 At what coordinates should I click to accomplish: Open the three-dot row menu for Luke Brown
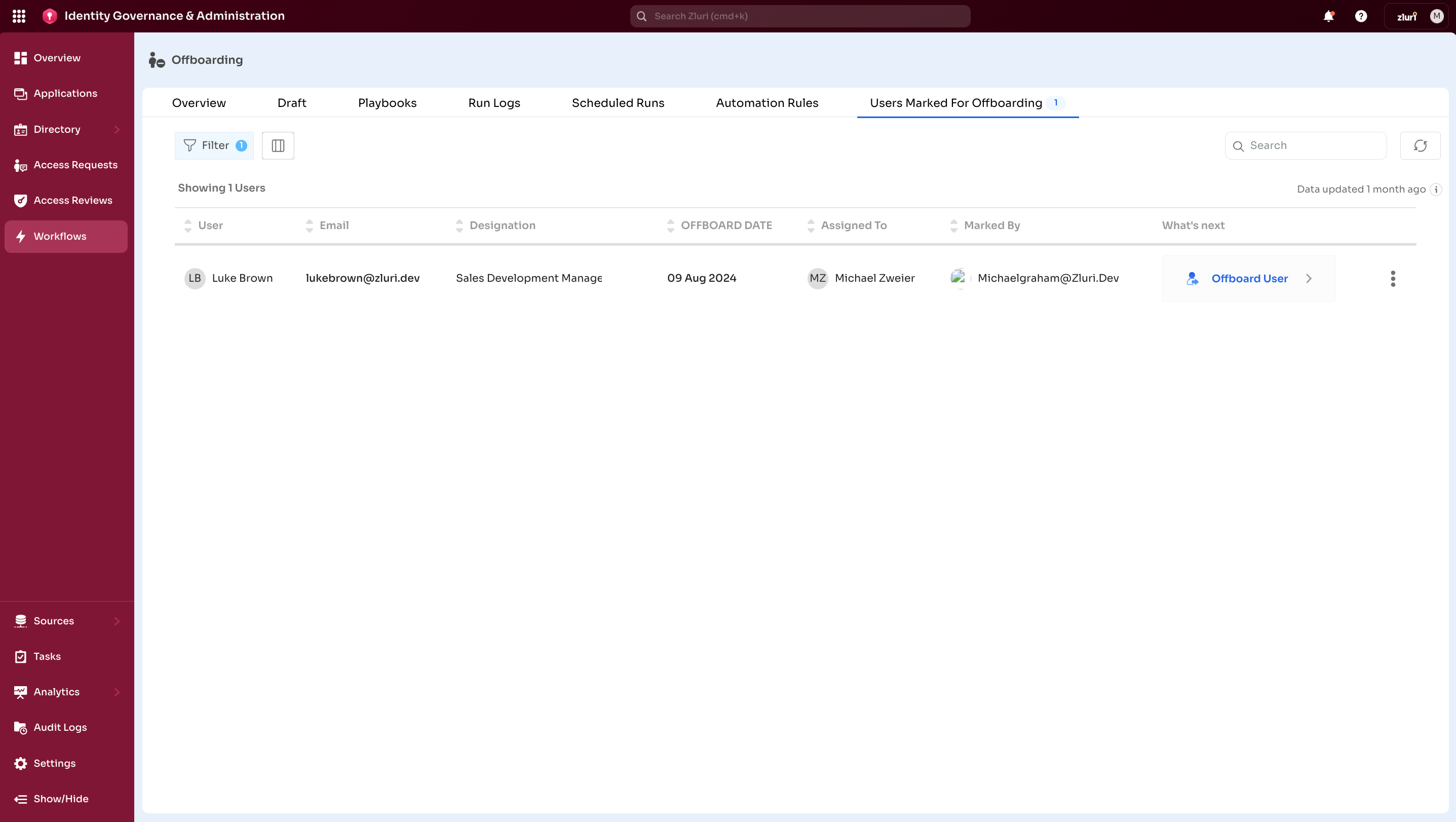1393,278
